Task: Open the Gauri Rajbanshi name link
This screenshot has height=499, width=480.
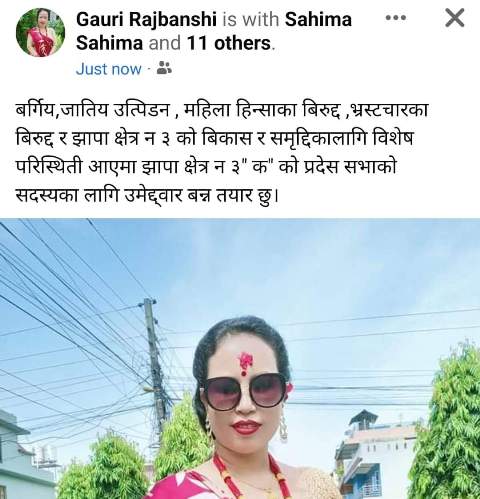Action: [146, 19]
